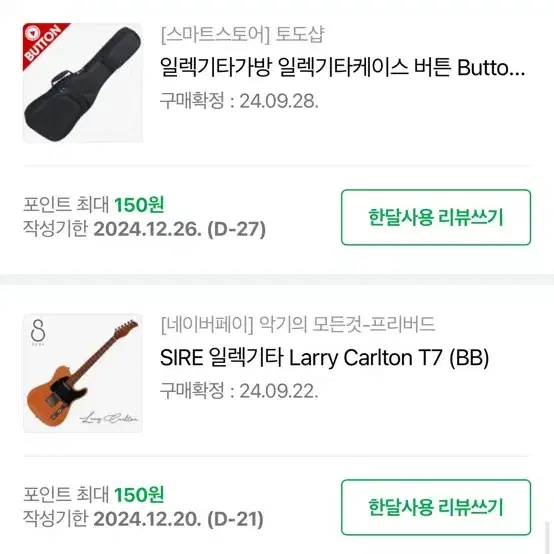
Task: Click the 150원 points text for SIRE guitar
Action: 139,495
